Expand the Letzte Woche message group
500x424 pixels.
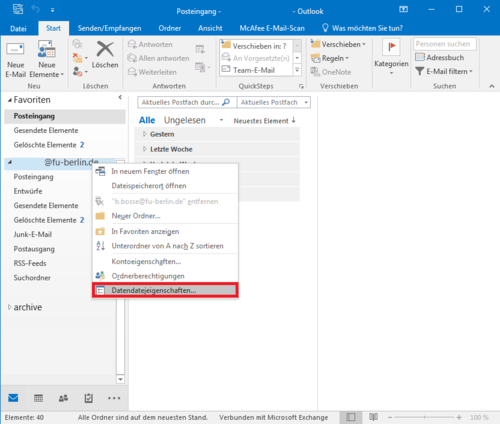[144, 149]
